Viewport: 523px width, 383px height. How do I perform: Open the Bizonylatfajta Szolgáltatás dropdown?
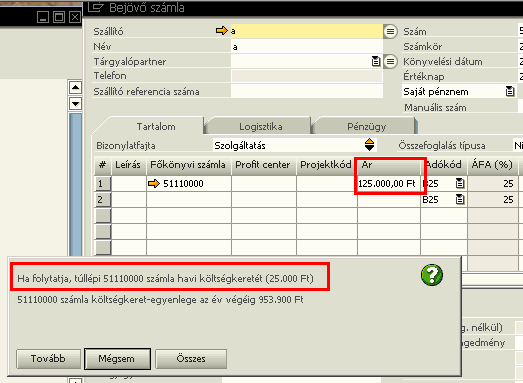tap(369, 145)
